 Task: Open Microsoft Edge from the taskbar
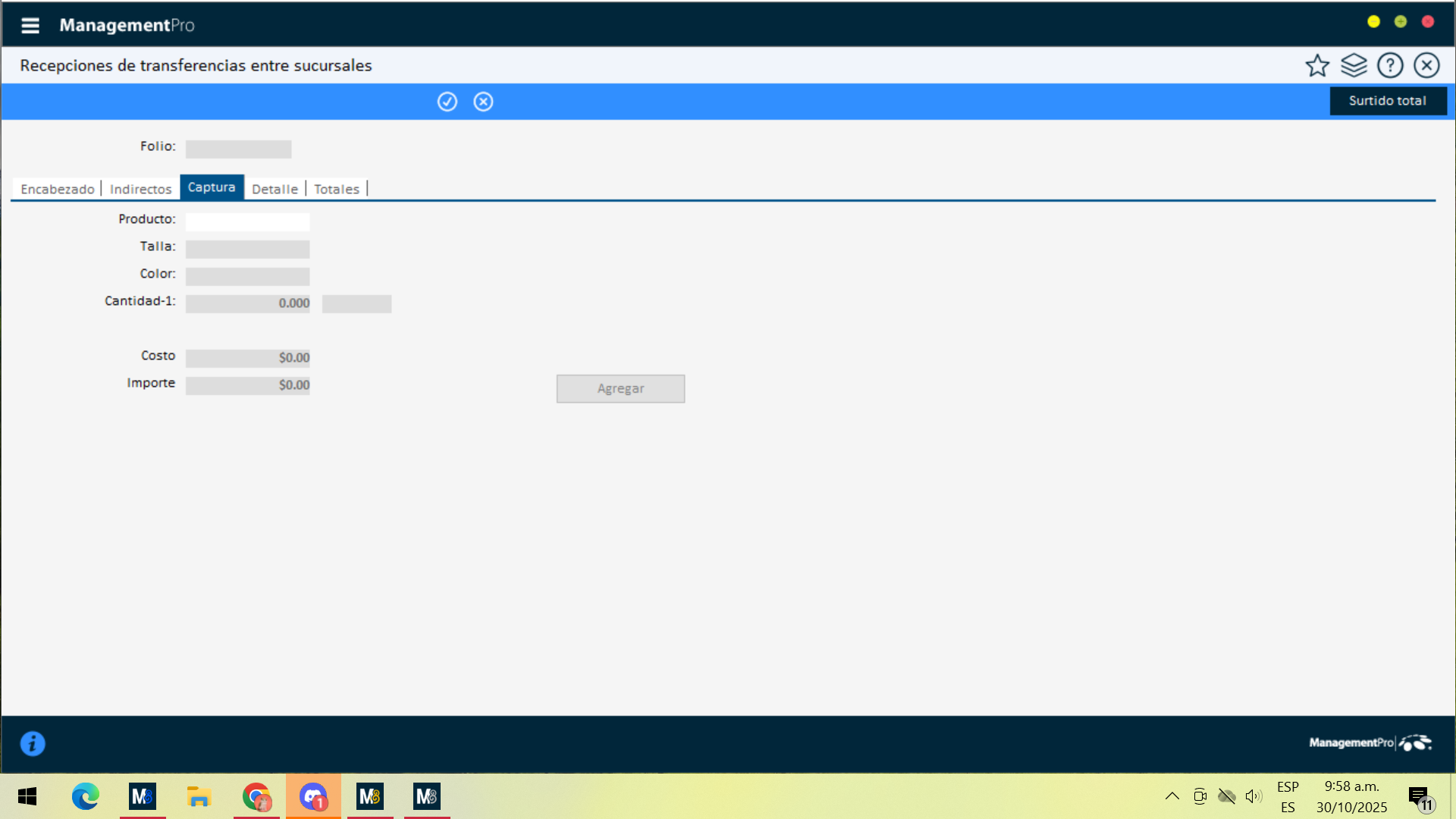coord(85,796)
